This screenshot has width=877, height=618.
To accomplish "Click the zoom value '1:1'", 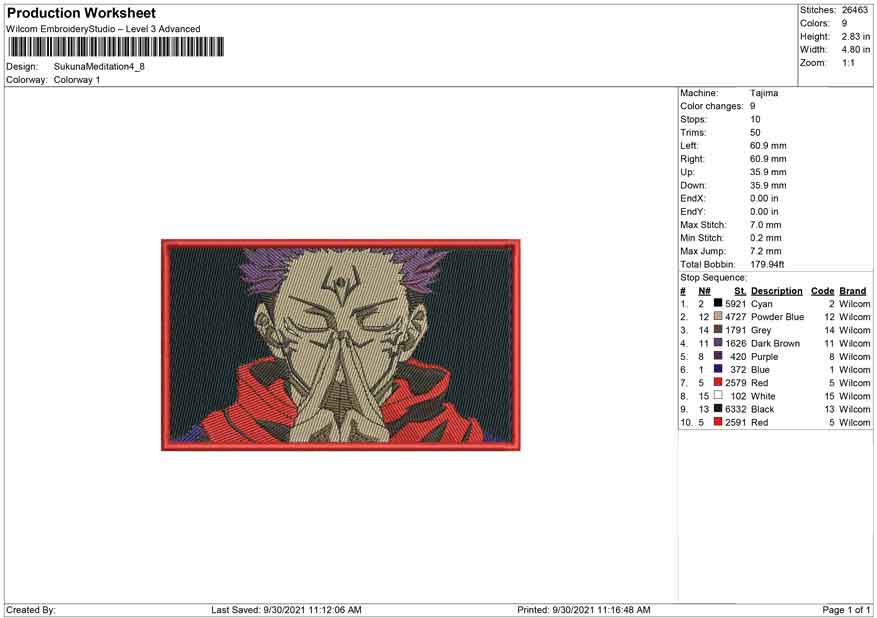I will (848, 63).
